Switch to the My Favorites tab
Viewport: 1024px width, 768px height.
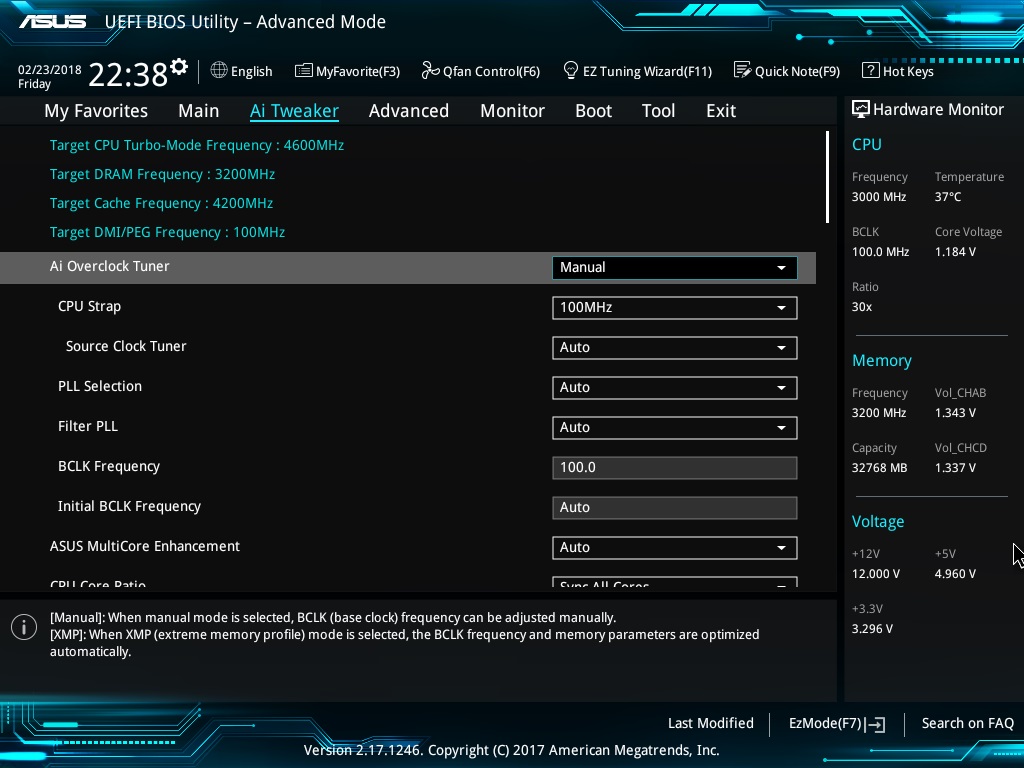coord(96,111)
